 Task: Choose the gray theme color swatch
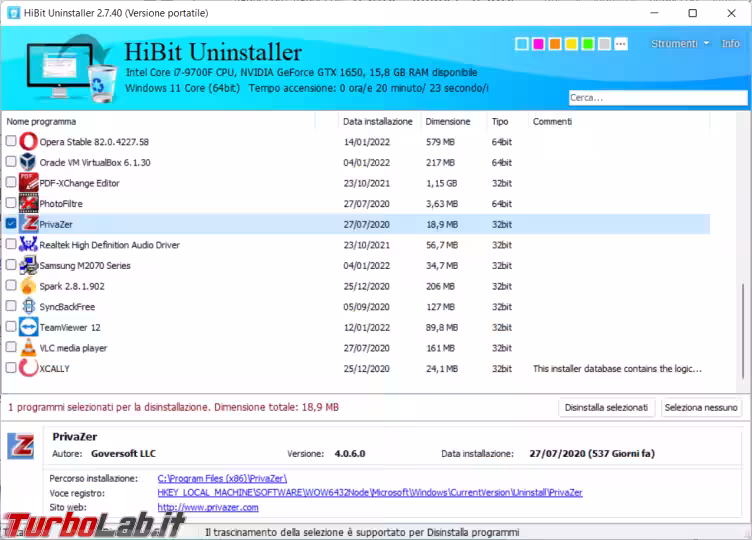tap(604, 44)
